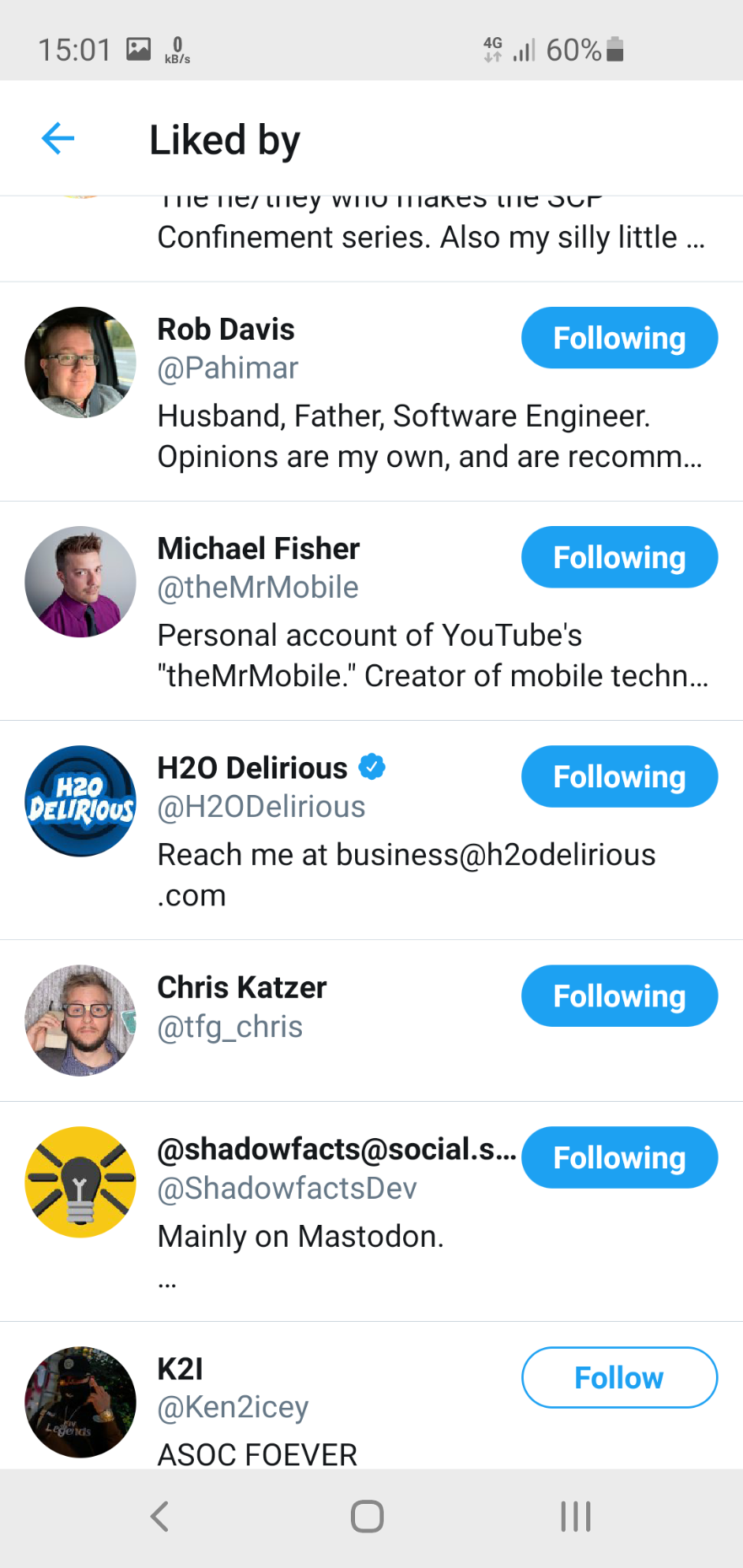Unfollow Chris Katzer using Following button
This screenshot has width=743, height=1568.
619,996
